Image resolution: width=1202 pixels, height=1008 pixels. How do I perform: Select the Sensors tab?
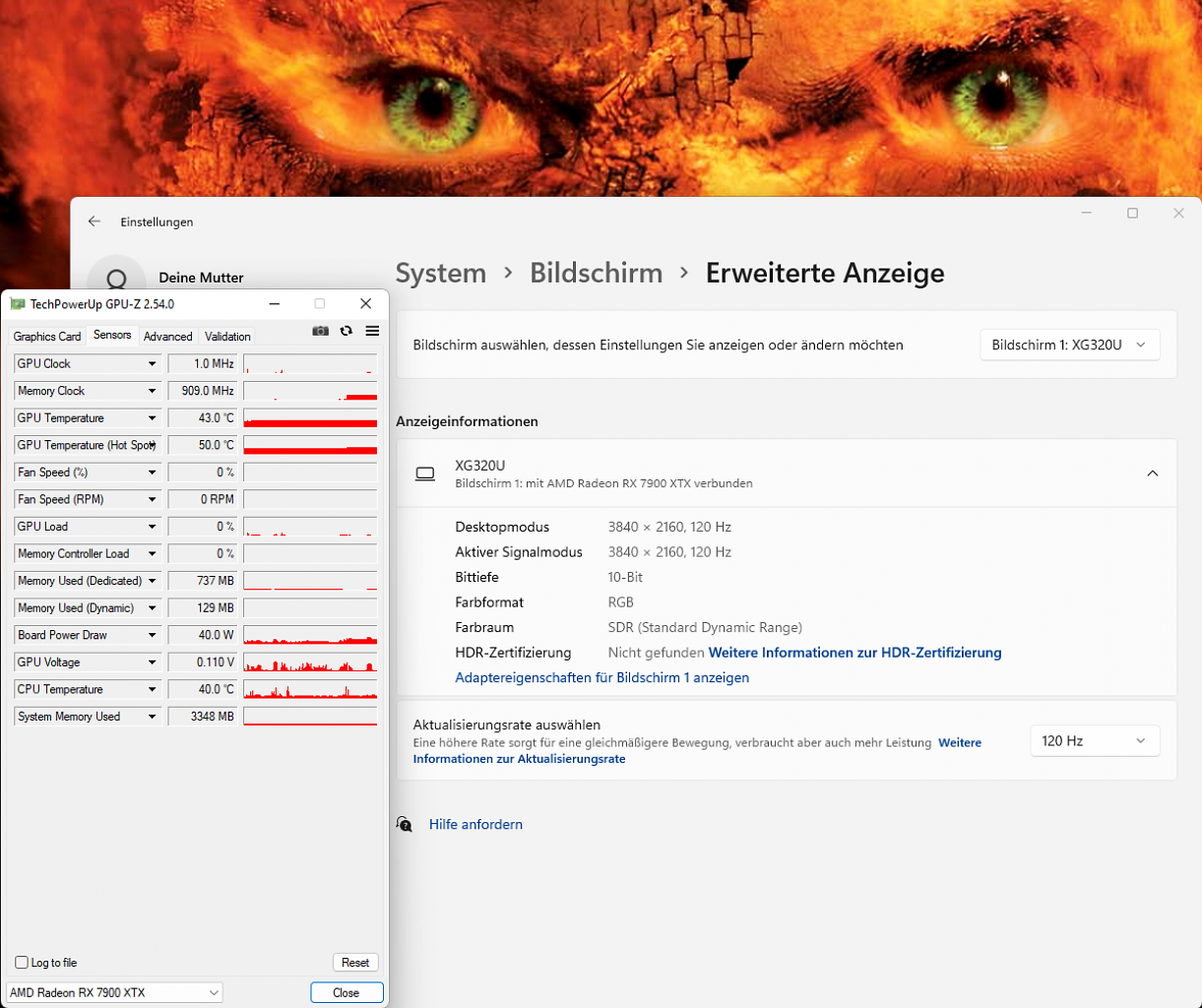click(112, 335)
